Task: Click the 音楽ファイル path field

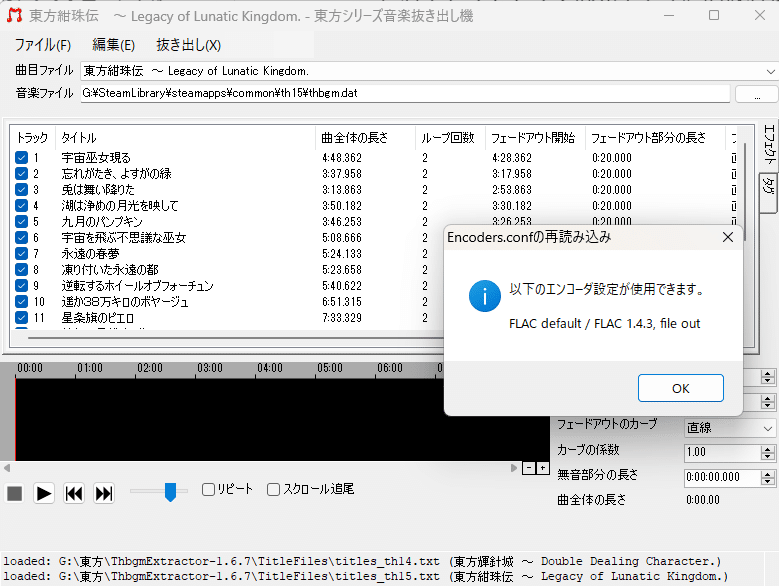Action: tap(405, 93)
